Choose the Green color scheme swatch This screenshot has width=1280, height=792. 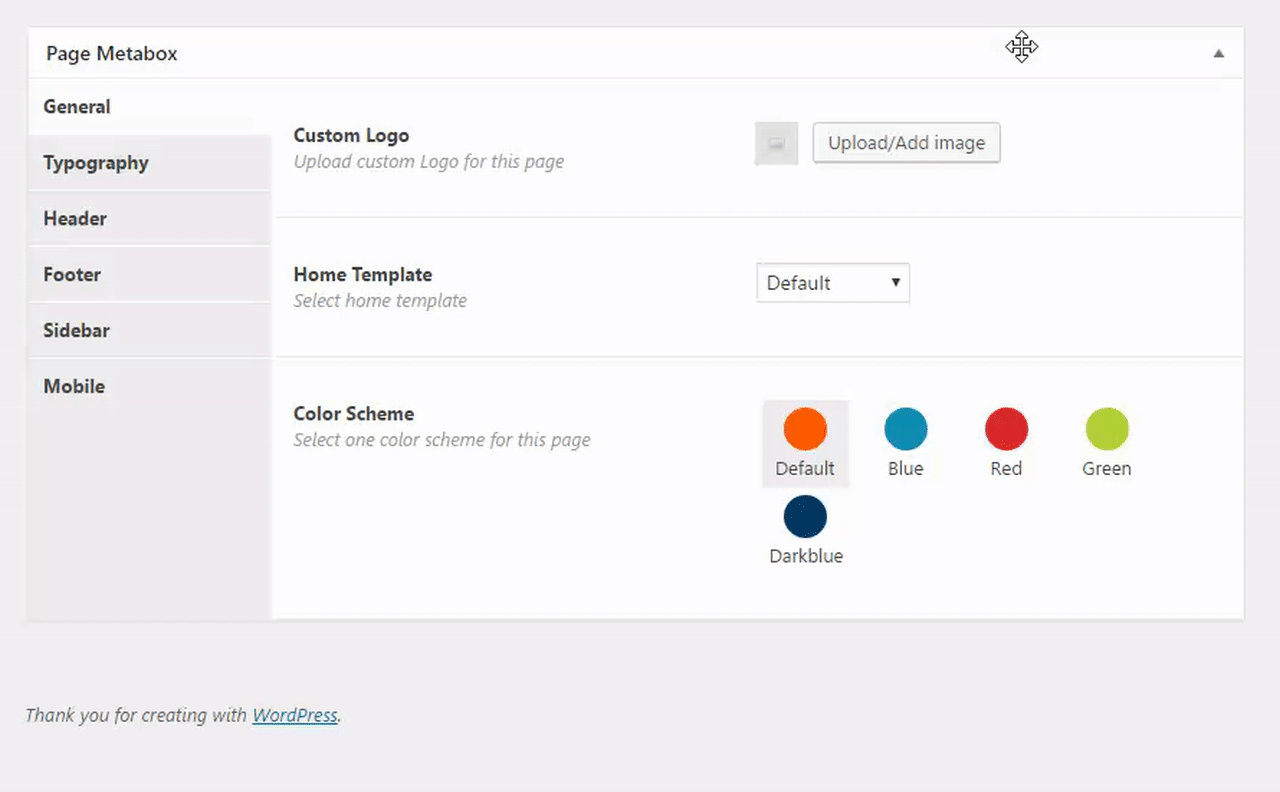tap(1107, 429)
